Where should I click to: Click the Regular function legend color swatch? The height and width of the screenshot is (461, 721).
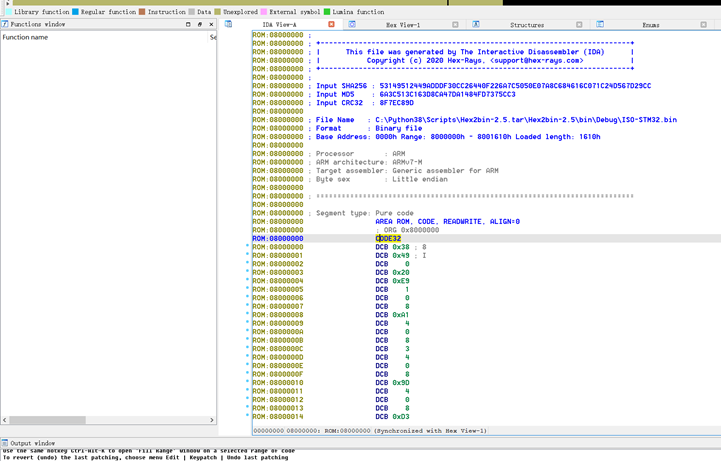75,12
